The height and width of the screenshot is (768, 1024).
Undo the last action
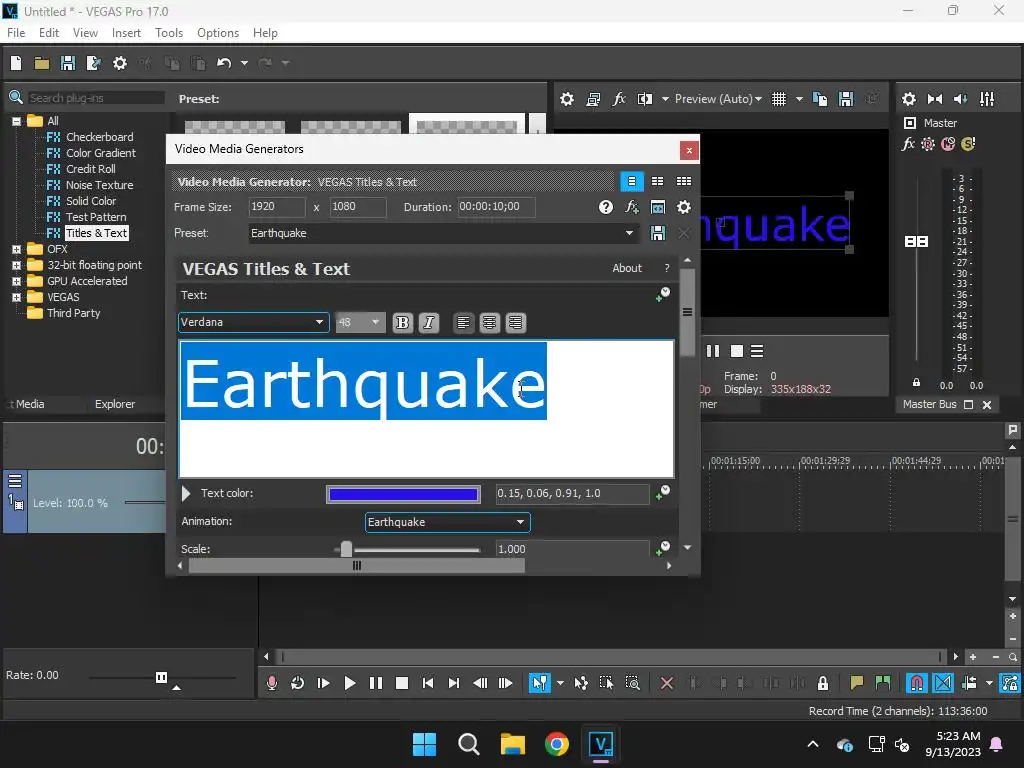click(x=224, y=63)
